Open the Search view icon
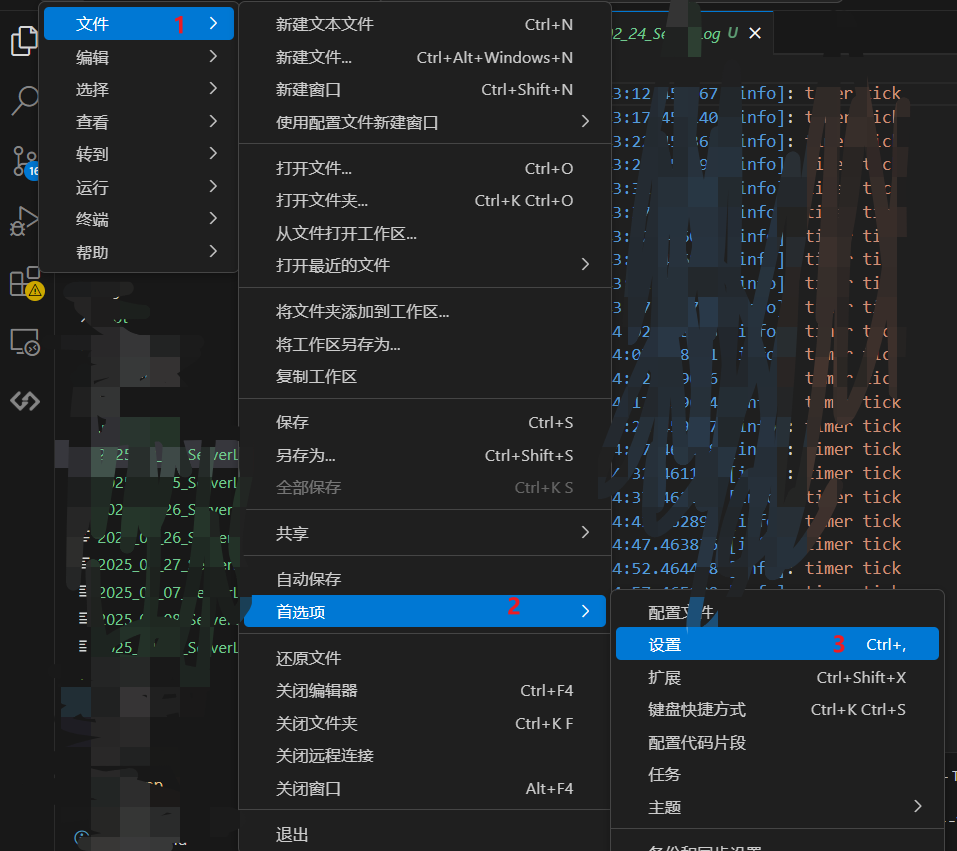 (24, 100)
